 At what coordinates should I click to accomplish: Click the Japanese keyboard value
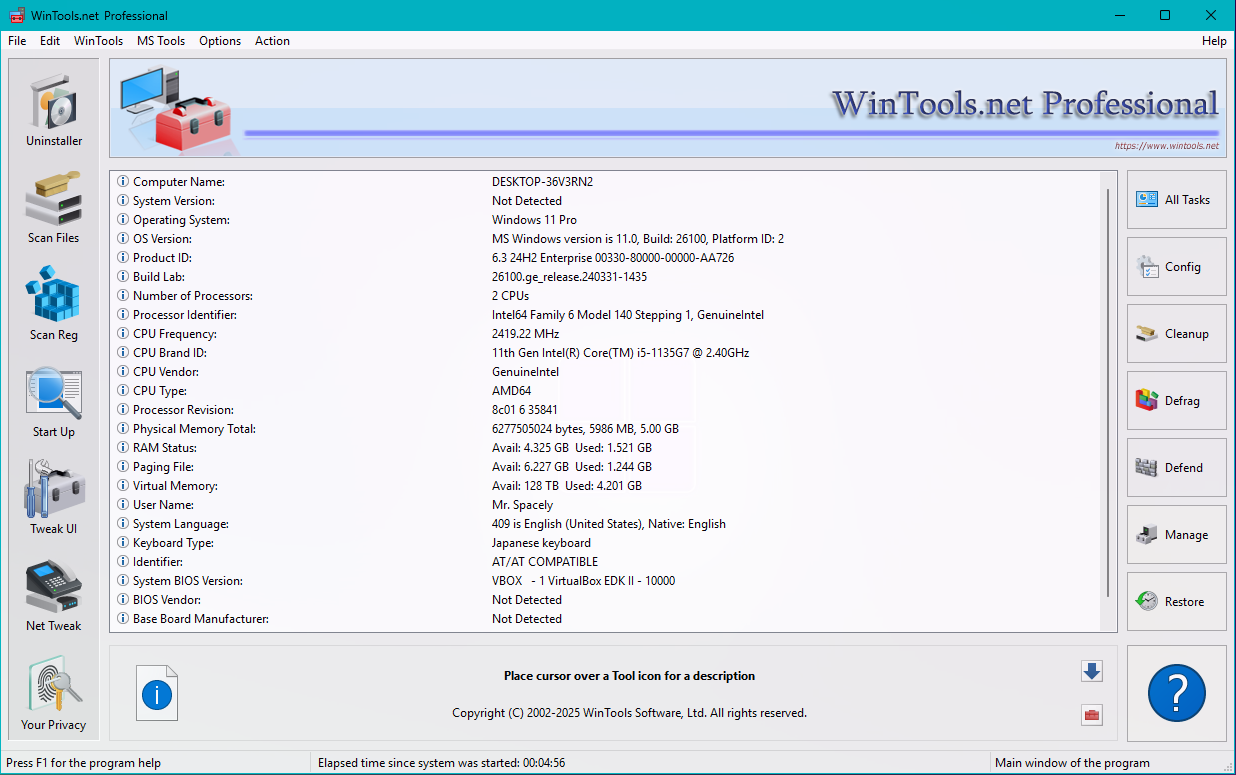(541, 543)
